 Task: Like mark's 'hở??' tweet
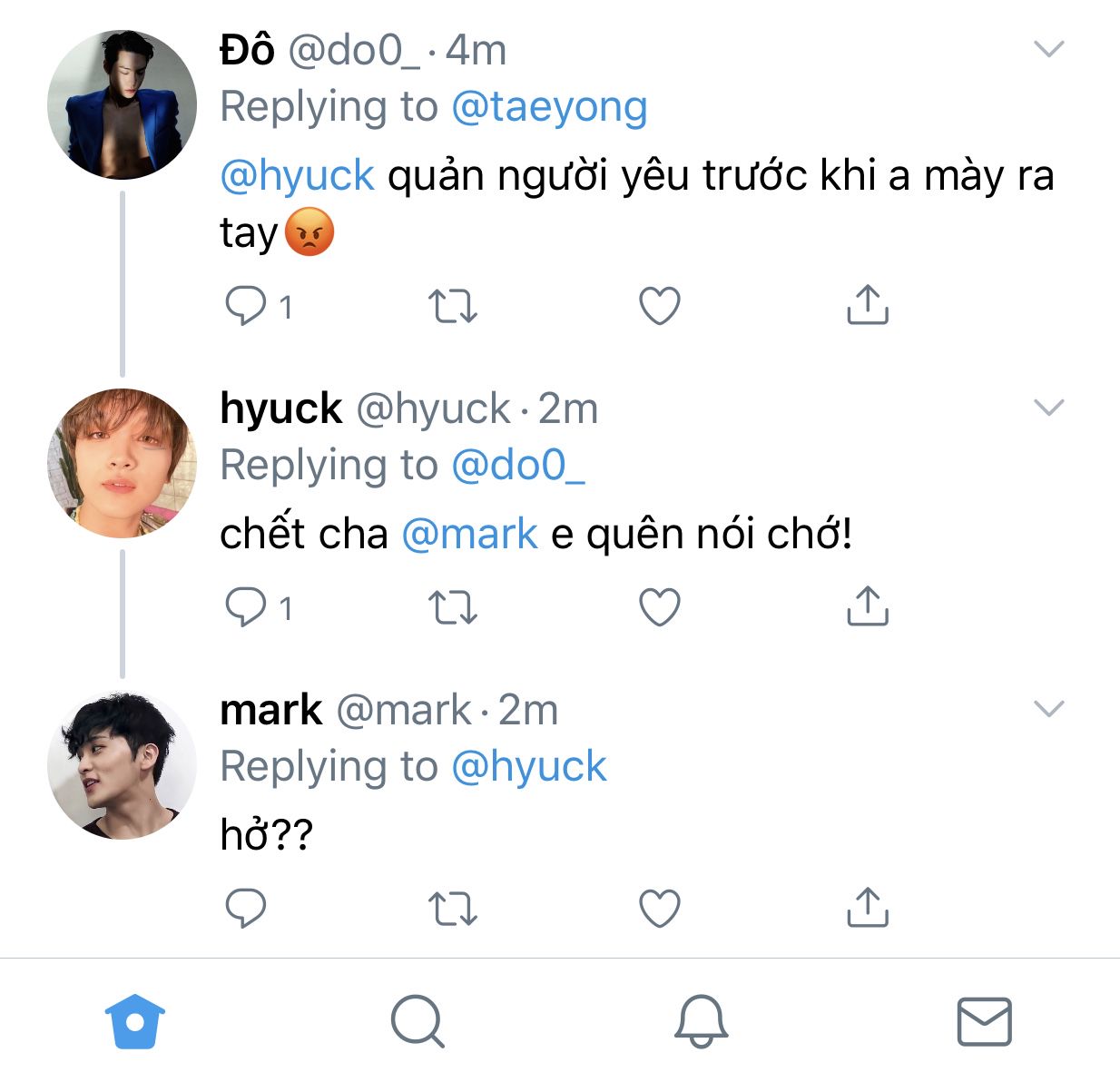660,908
